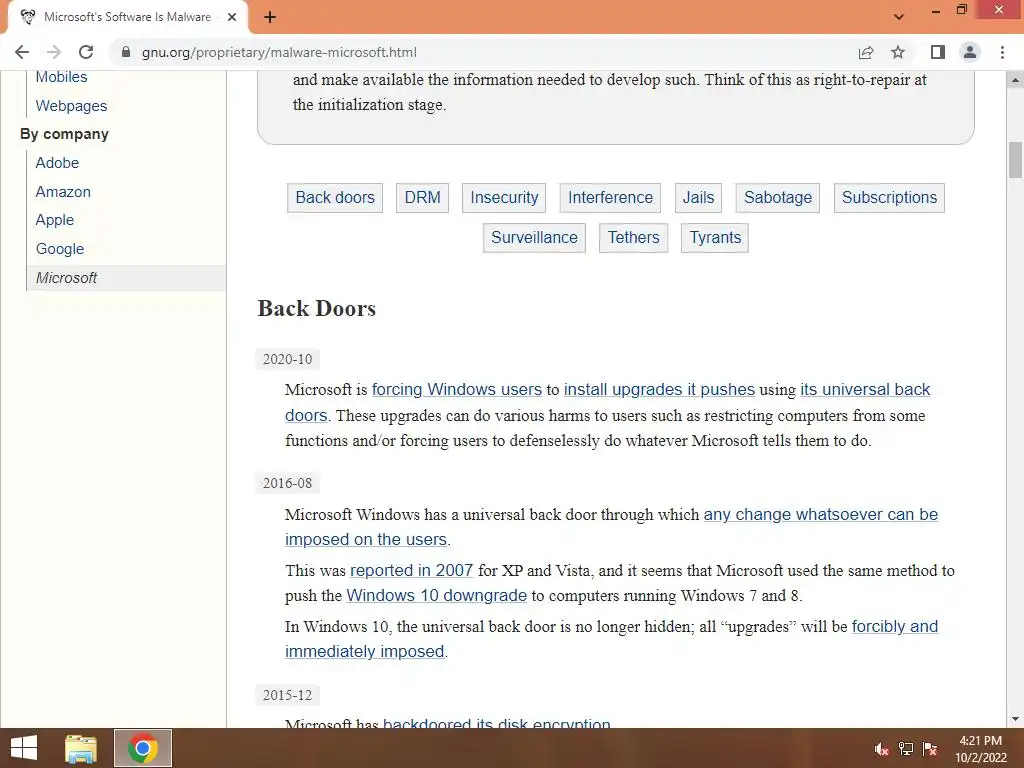Open 'install upgrades it pushes' link
1024x768 pixels.
tap(659, 389)
